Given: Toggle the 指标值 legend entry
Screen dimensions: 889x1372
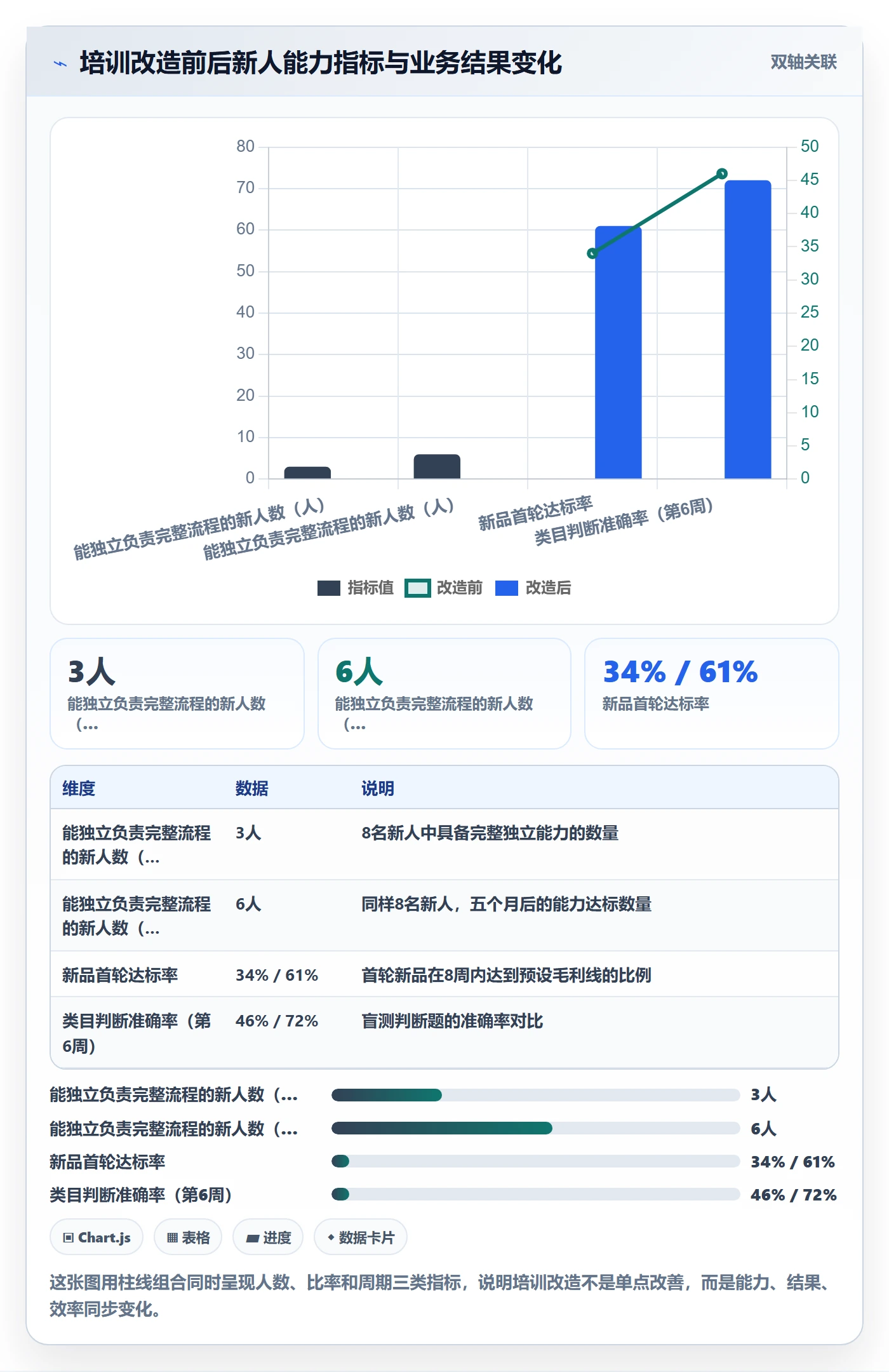Looking at the screenshot, I should (356, 588).
